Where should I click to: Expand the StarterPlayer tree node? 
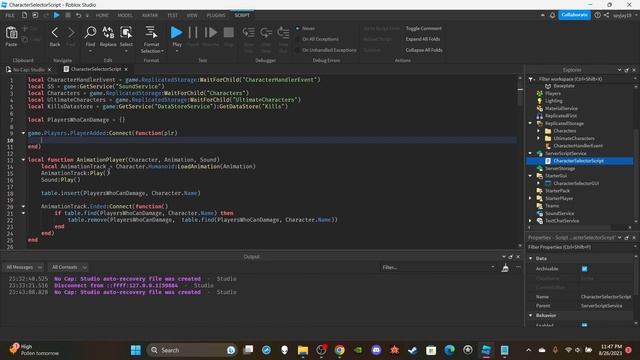[x=531, y=198]
